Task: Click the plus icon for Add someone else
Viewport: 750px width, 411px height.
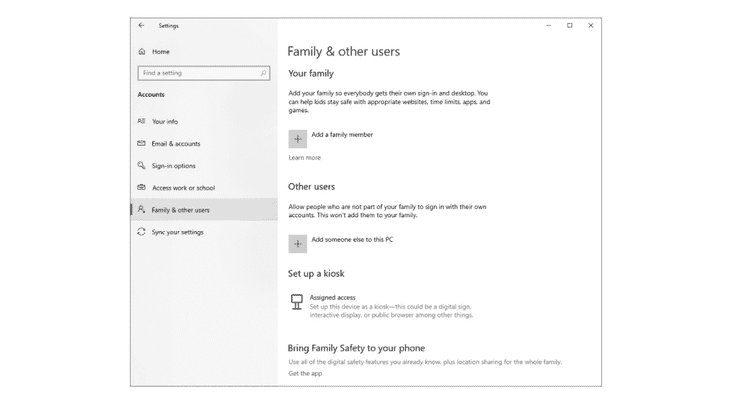Action: [x=298, y=244]
